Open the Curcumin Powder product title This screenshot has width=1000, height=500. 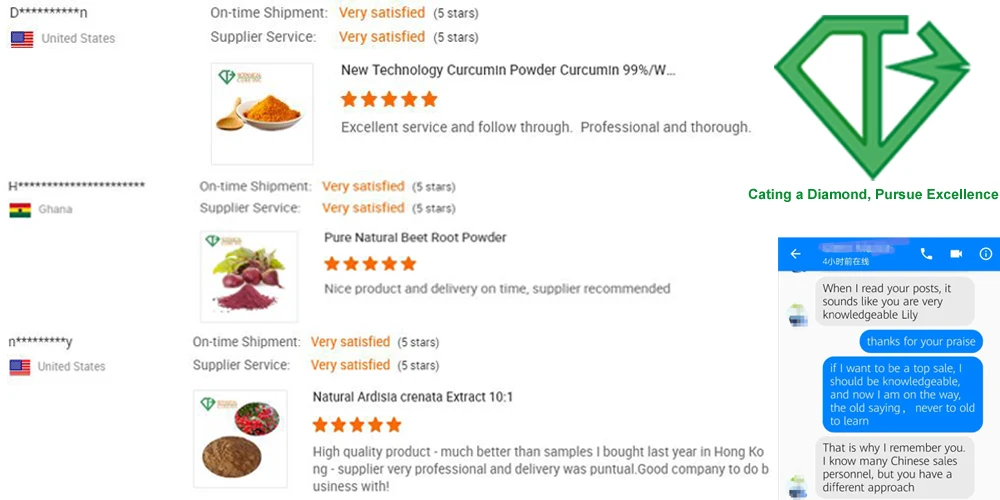(508, 71)
